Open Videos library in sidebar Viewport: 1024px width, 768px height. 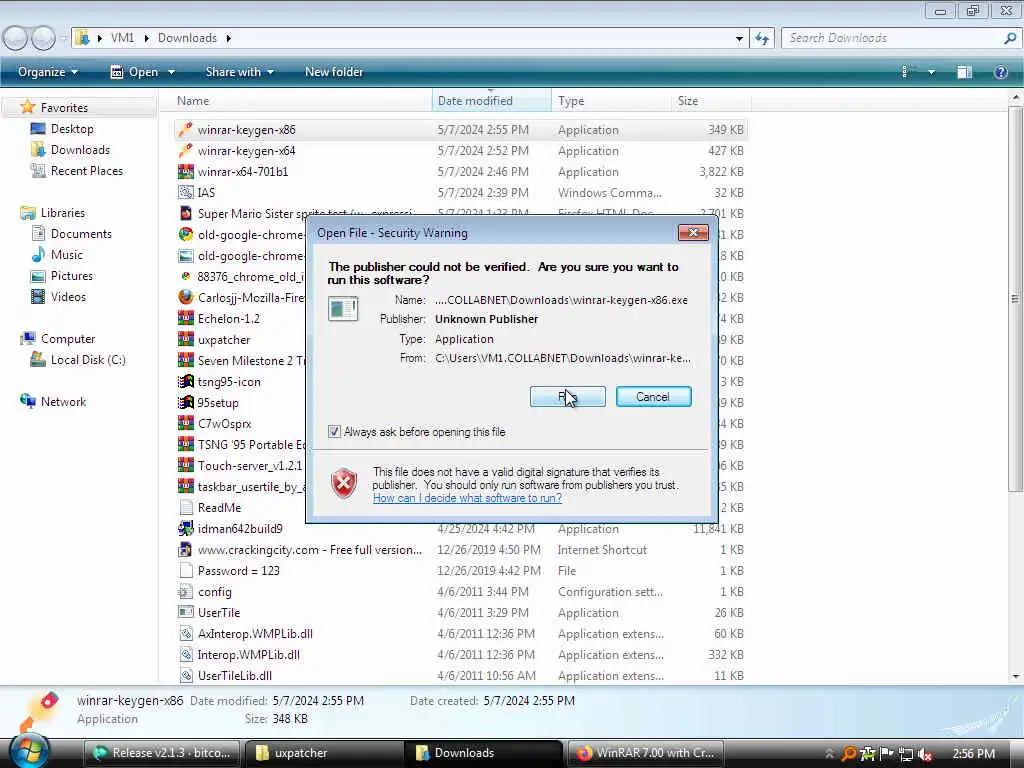[59, 296]
